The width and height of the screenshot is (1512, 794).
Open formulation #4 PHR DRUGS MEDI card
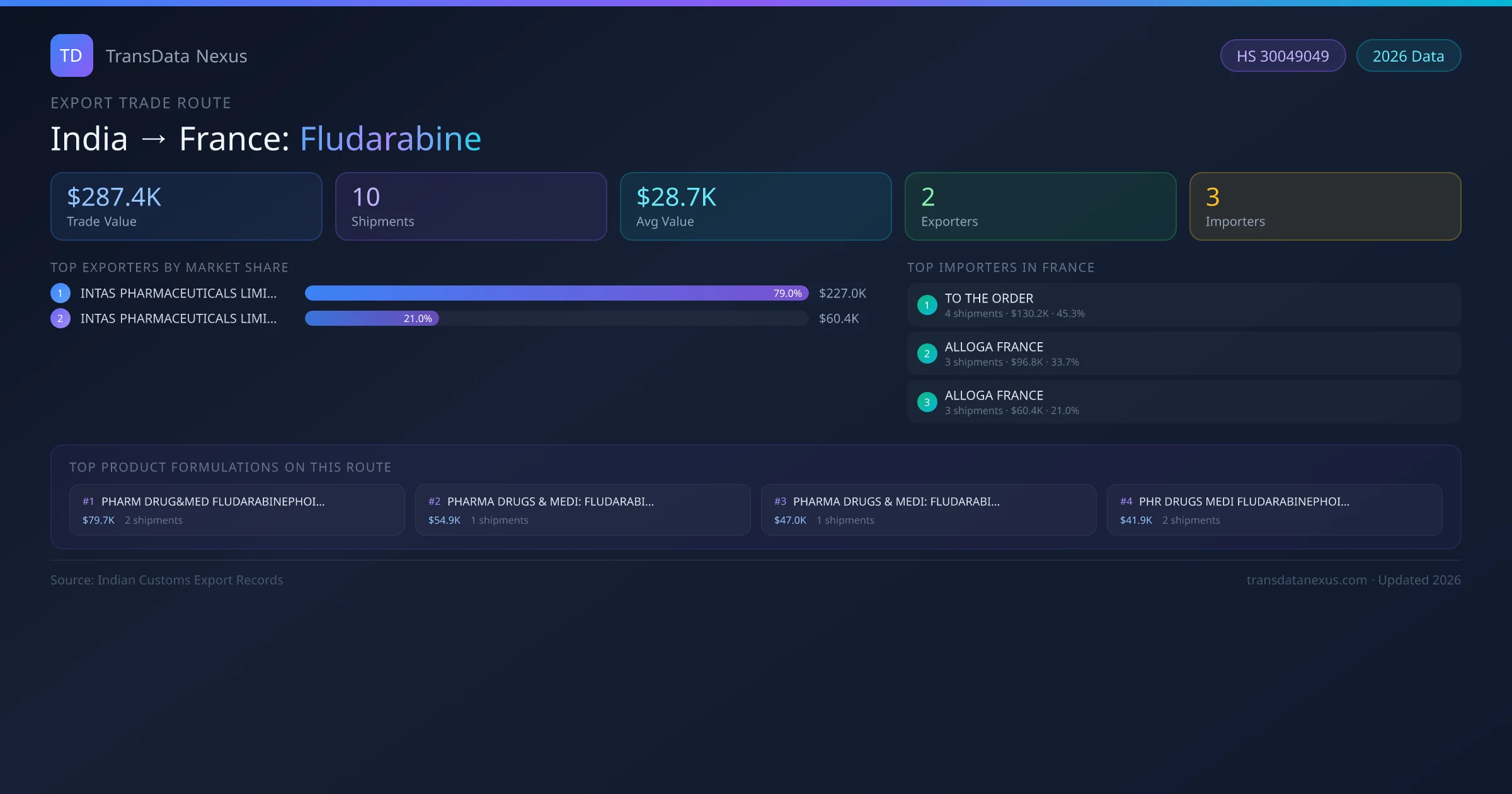click(x=1274, y=510)
